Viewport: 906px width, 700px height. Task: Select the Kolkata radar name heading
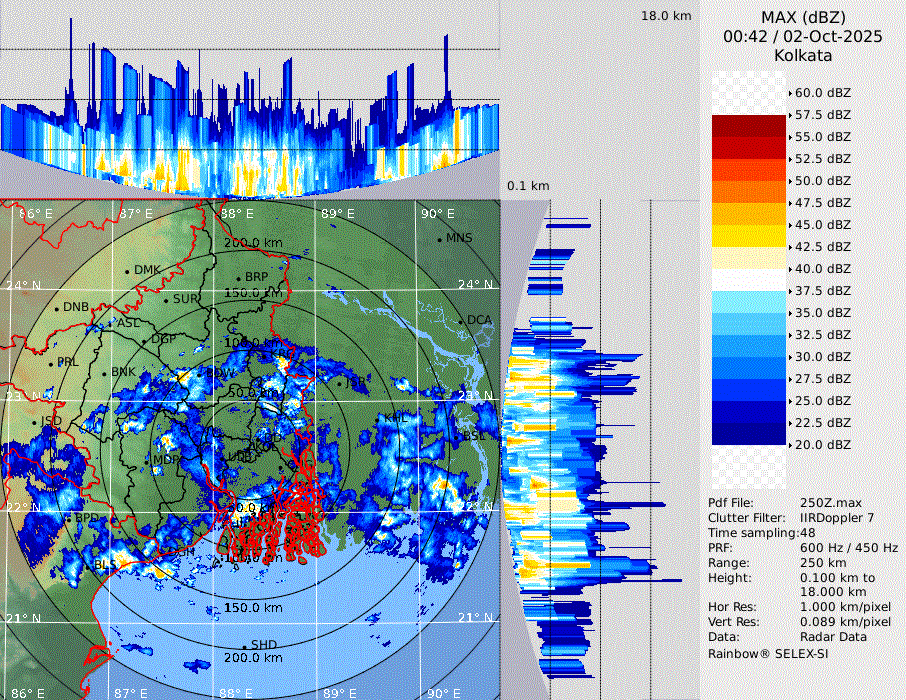point(803,55)
